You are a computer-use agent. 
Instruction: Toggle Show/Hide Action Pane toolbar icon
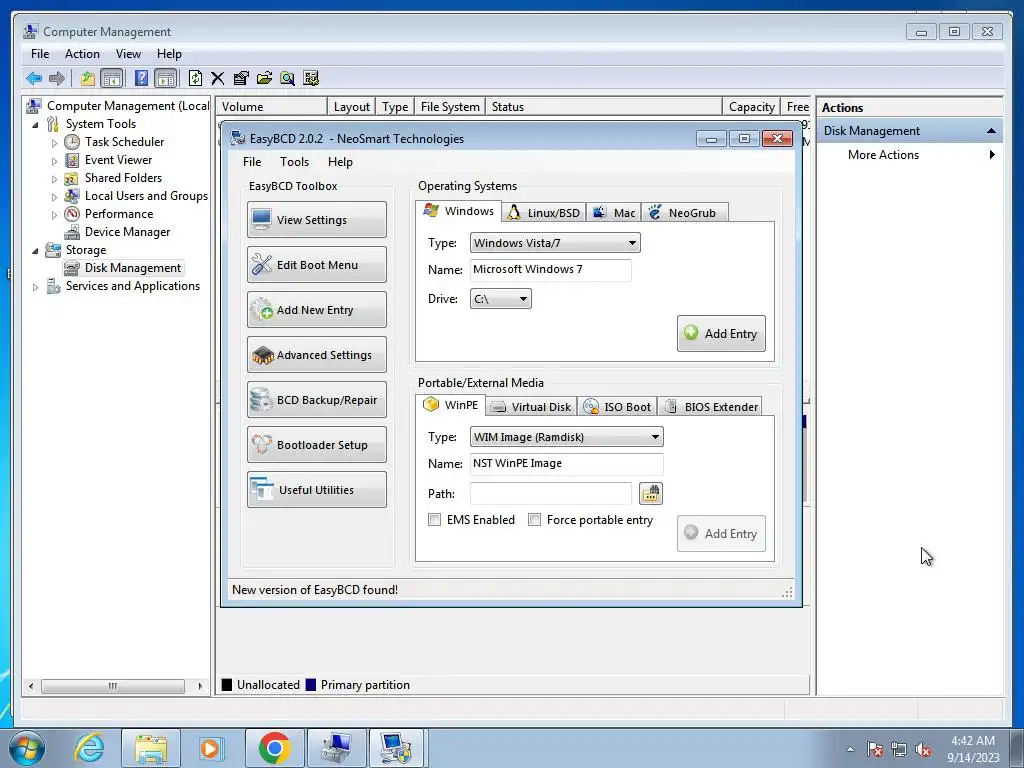click(166, 78)
